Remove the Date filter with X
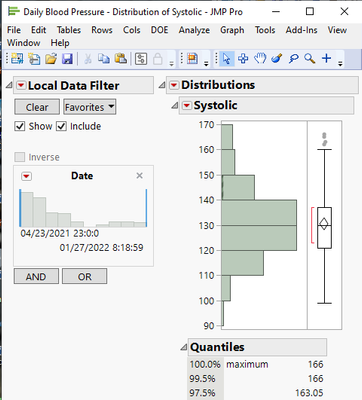 click(x=140, y=176)
